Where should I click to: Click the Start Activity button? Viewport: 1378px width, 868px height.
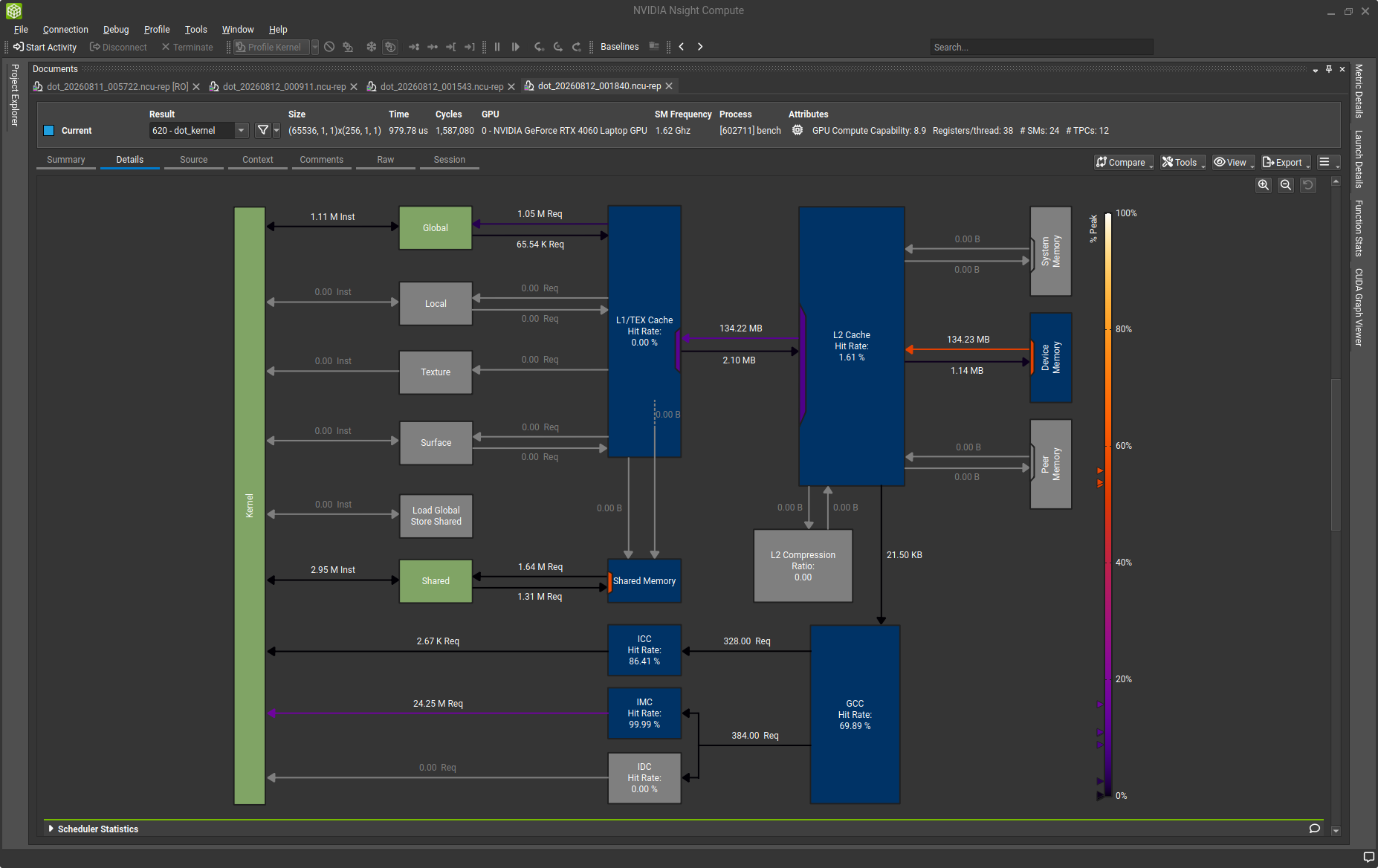coord(45,47)
